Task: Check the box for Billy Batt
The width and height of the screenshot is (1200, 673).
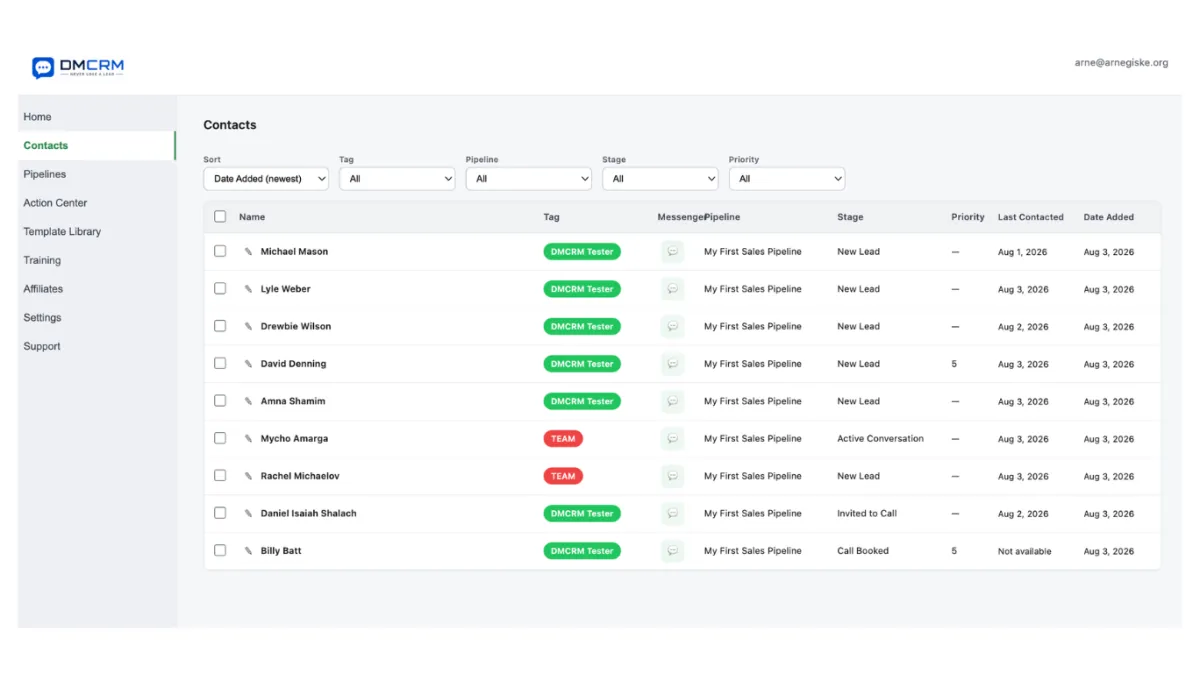Action: (x=220, y=550)
